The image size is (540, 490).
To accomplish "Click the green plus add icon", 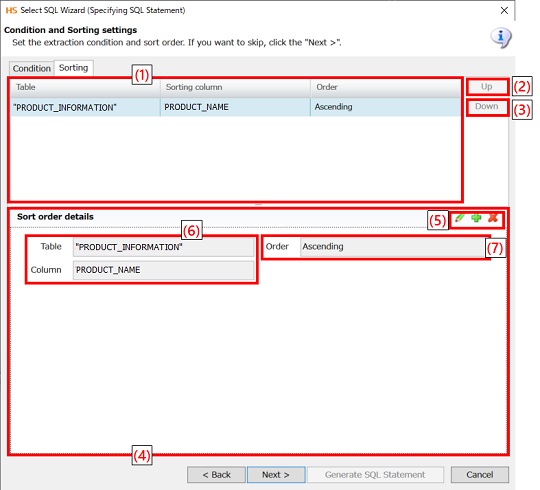I will pos(476,218).
